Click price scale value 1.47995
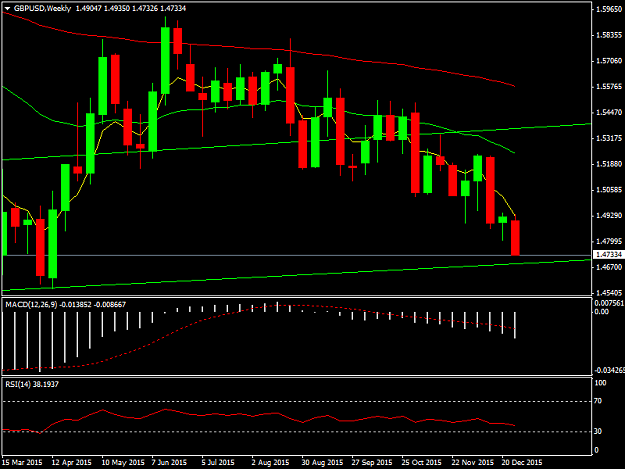This screenshot has width=625, height=469. [x=609, y=241]
